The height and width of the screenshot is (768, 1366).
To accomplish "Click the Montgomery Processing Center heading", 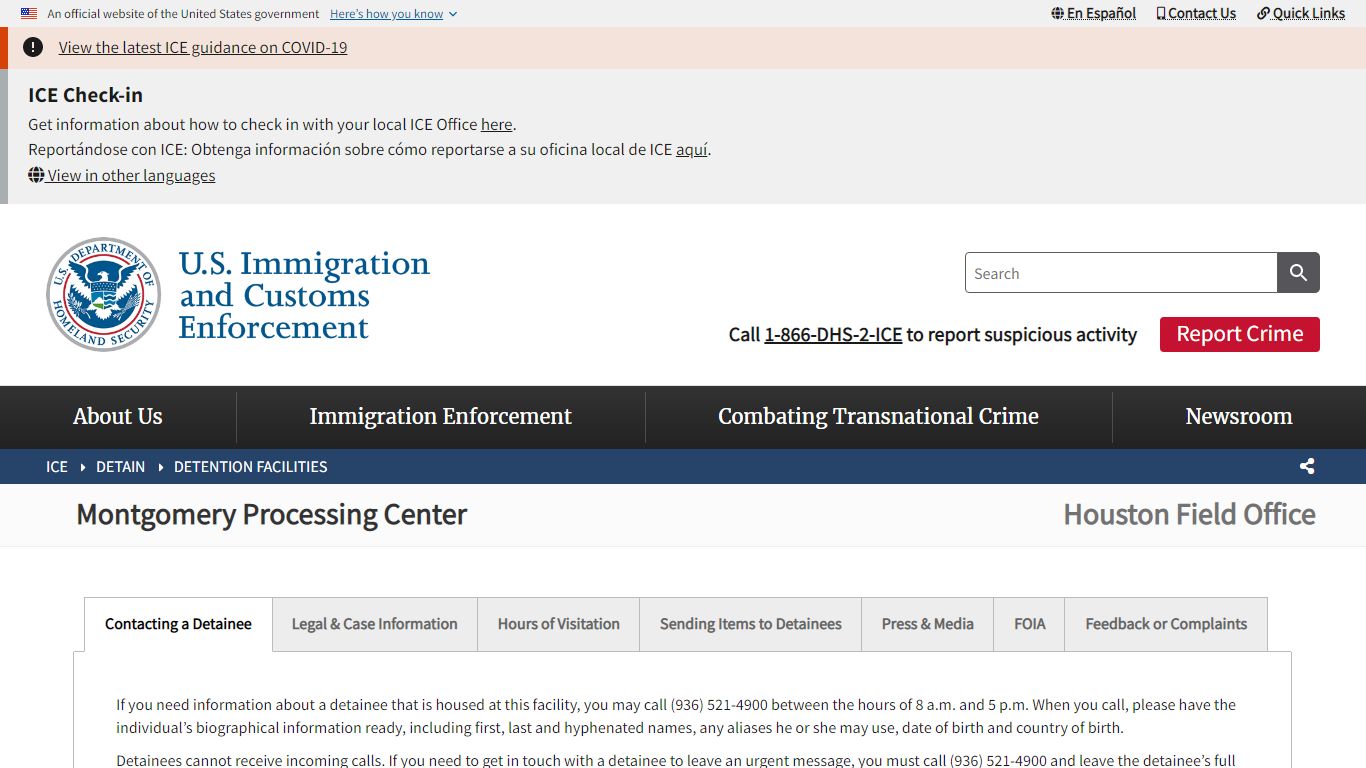I will point(272,515).
